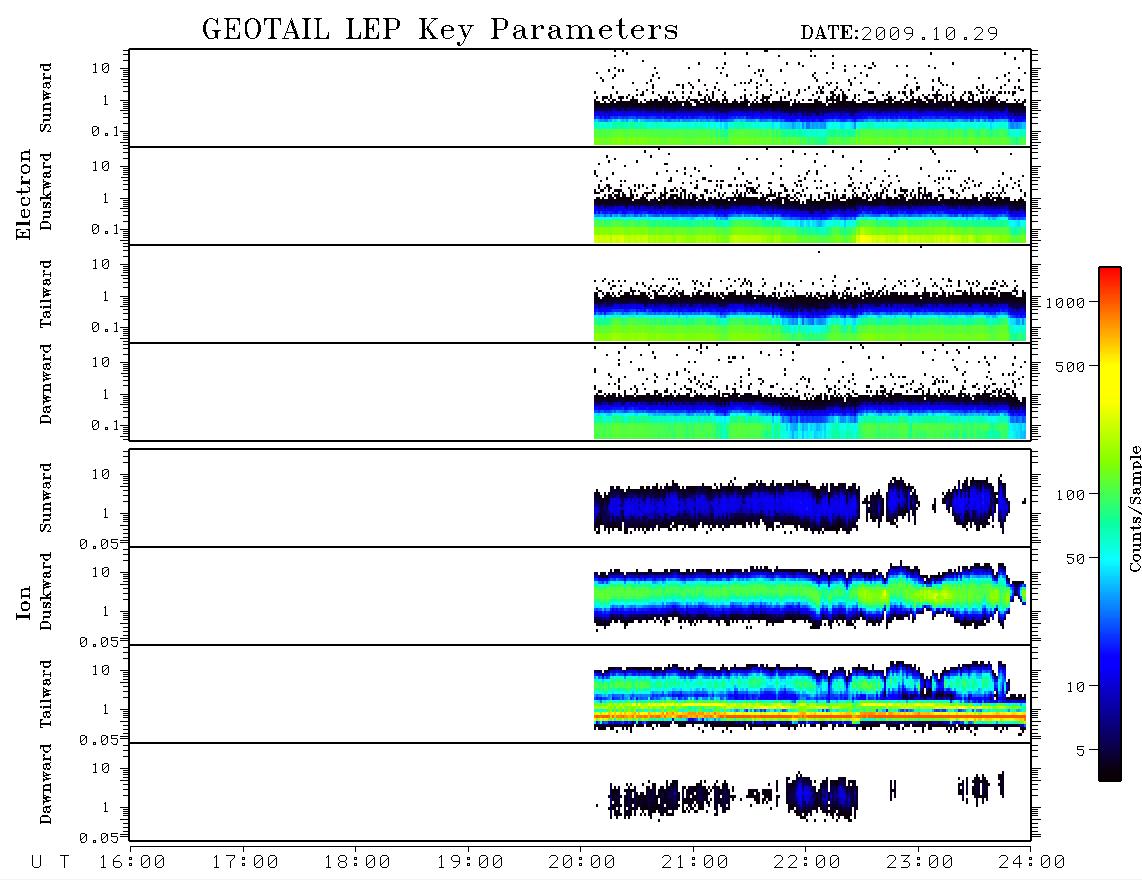The height and width of the screenshot is (880, 1142).
Task: Click the Ion "Dawnward" panel label
Action: pyautogui.click(x=46, y=785)
